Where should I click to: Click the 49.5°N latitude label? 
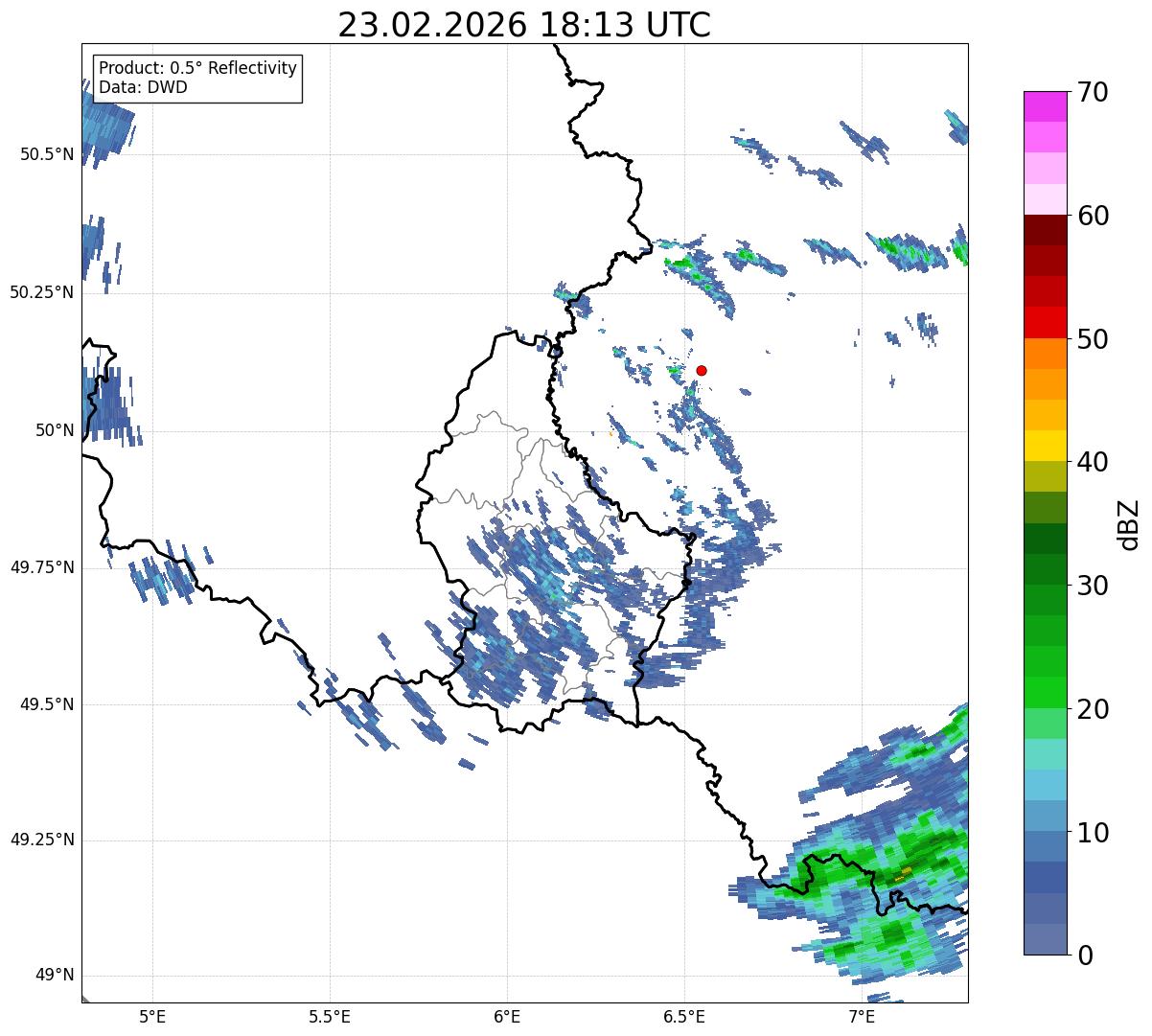pos(47,704)
